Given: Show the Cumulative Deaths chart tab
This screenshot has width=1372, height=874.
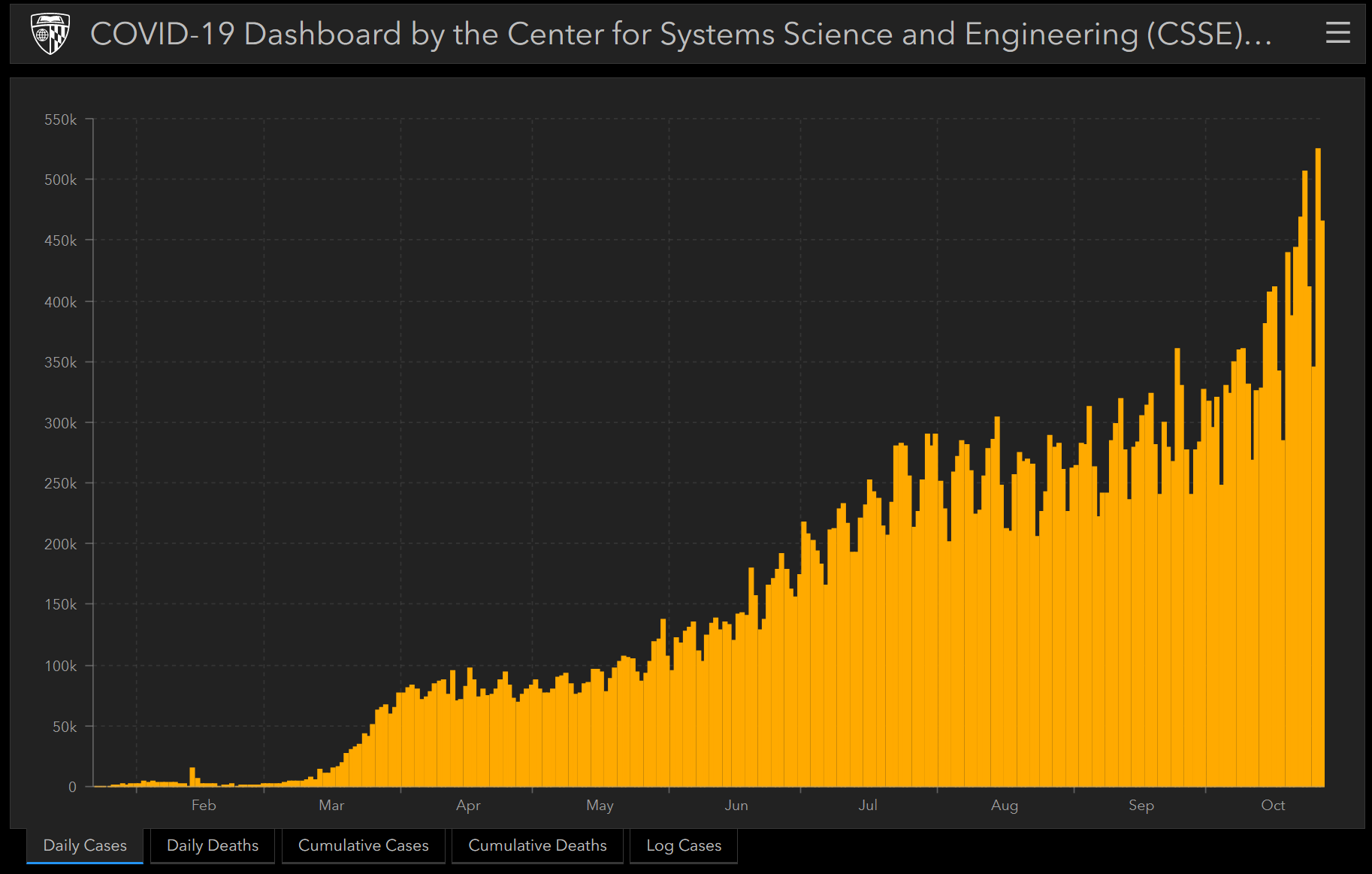Looking at the screenshot, I should pyautogui.click(x=537, y=845).
